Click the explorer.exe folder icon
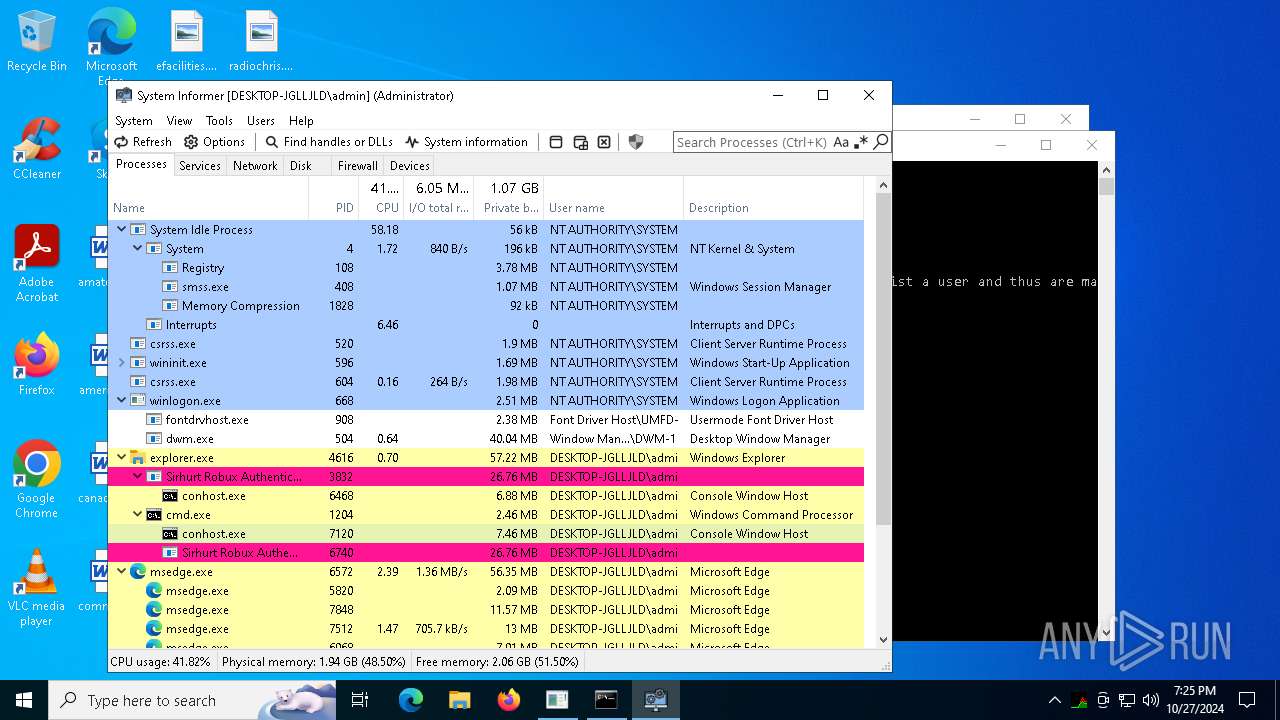 coord(138,457)
